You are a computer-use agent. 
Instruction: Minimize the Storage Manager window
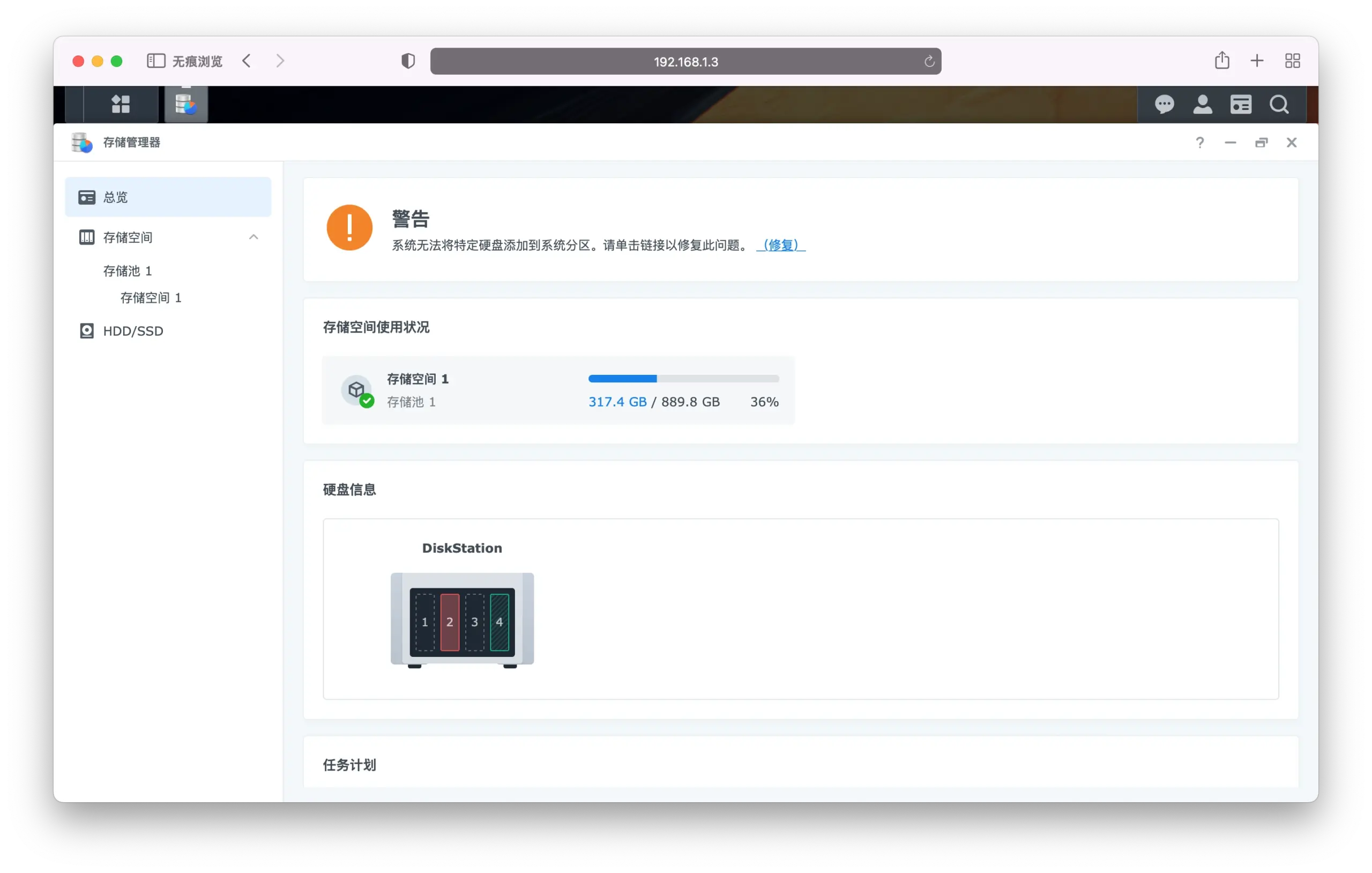point(1230,143)
